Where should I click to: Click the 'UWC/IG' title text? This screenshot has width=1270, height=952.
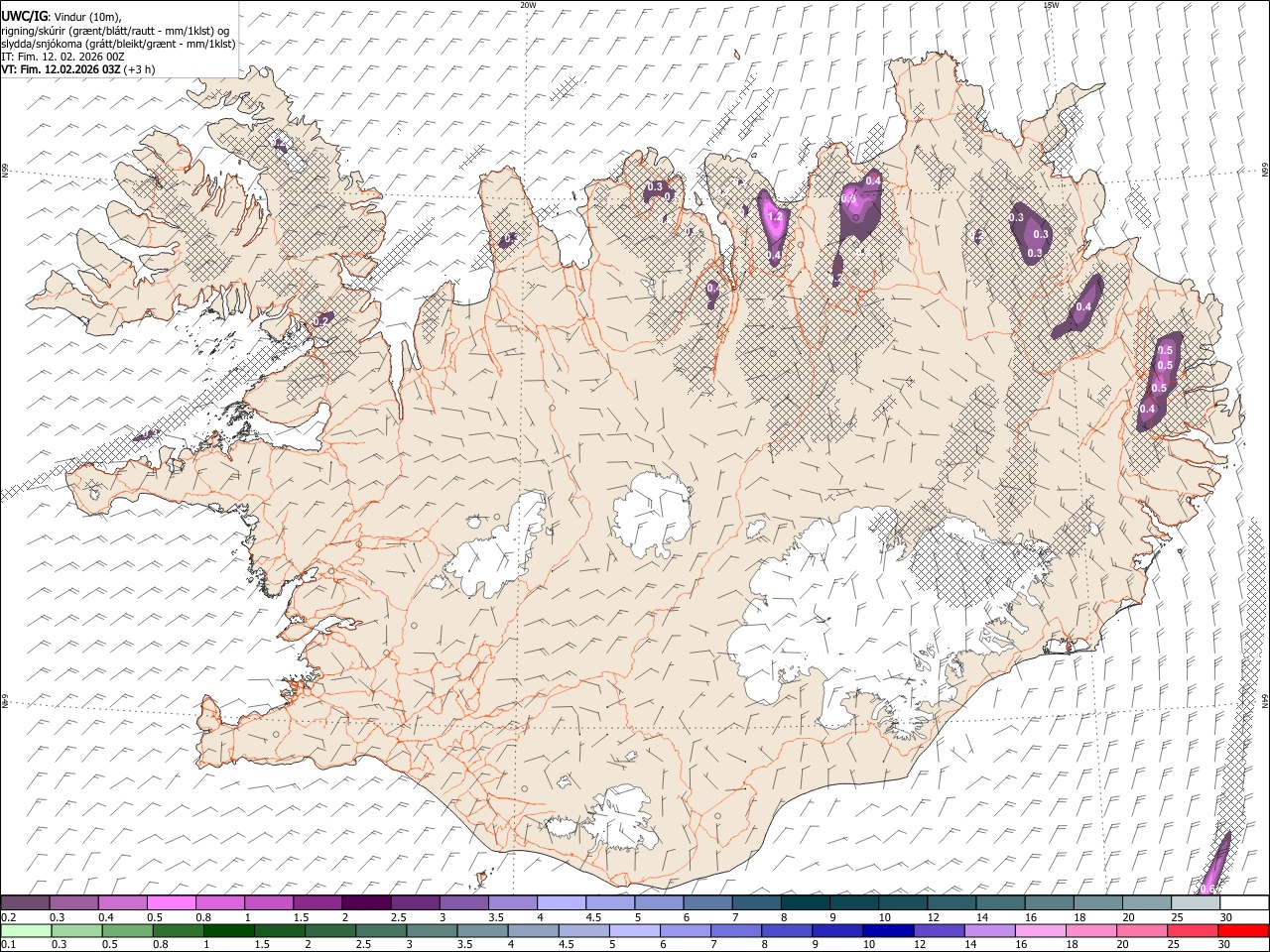(x=24, y=16)
